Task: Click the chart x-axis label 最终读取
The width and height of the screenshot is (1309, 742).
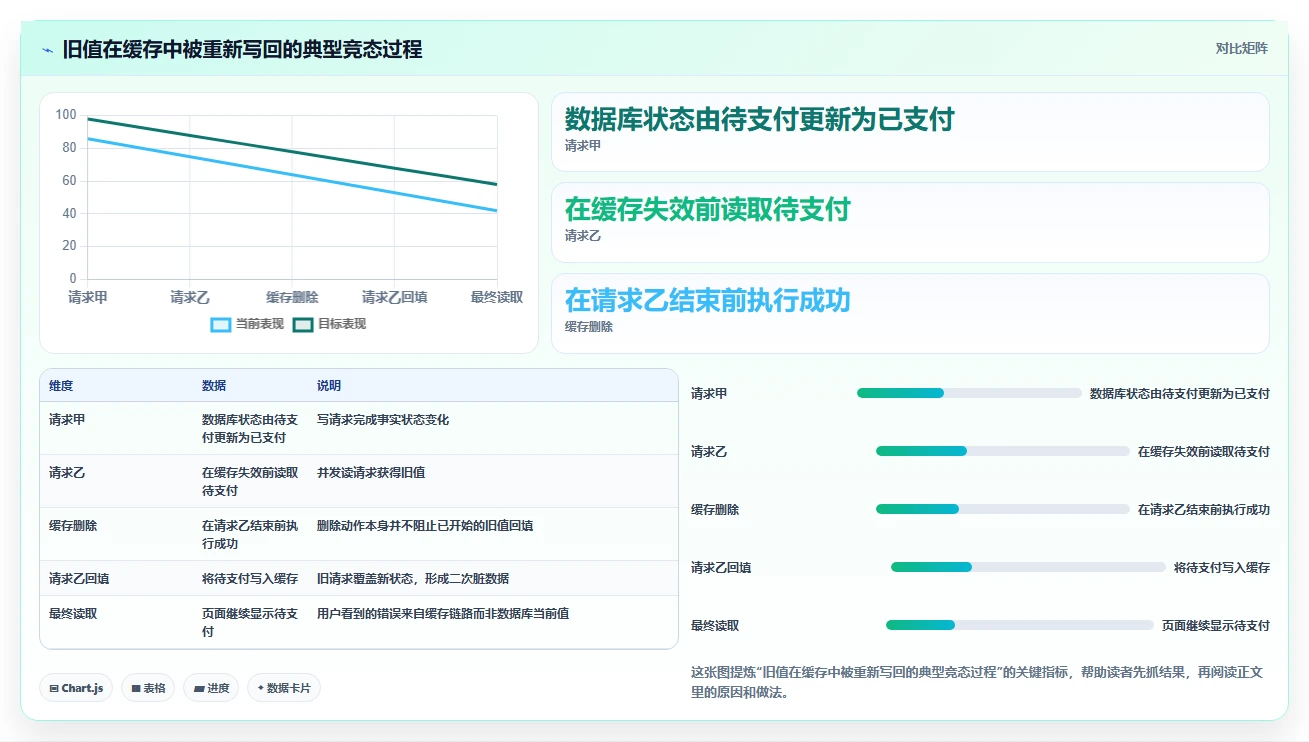Action: pyautogui.click(x=497, y=297)
